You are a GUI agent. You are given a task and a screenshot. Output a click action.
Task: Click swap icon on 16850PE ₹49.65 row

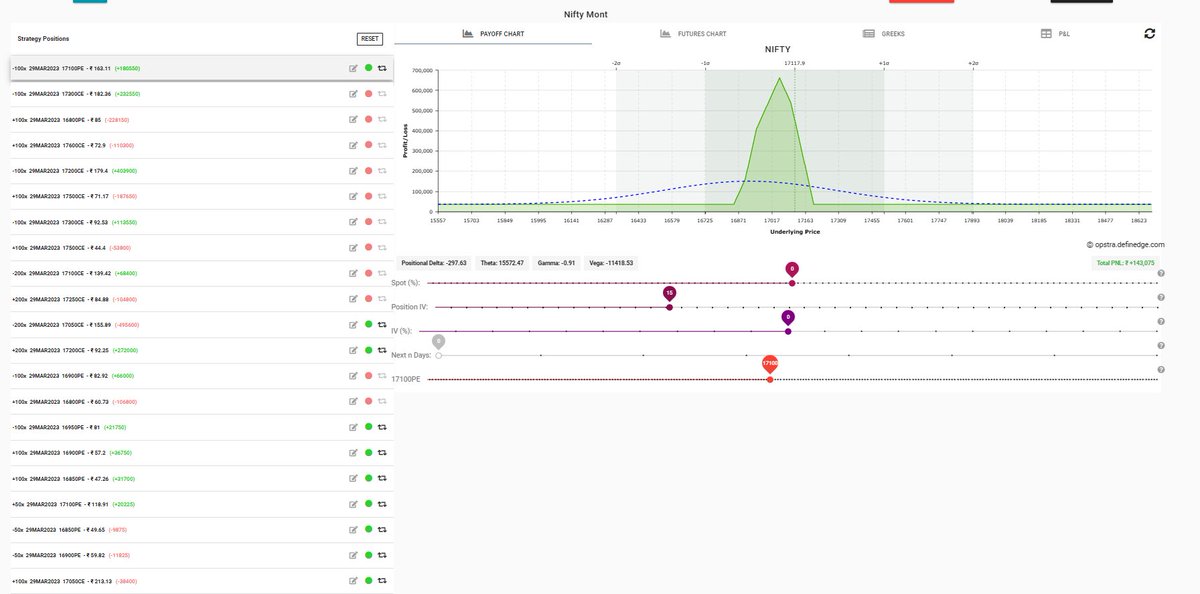[x=382, y=530]
